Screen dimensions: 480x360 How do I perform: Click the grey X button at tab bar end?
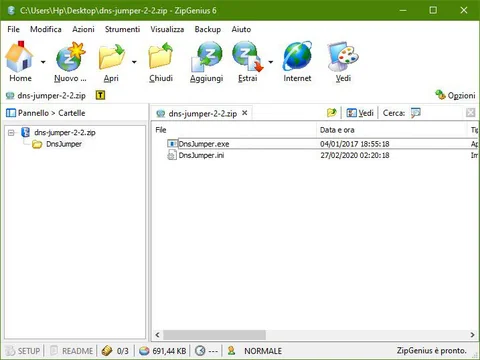pyautogui.click(x=470, y=113)
